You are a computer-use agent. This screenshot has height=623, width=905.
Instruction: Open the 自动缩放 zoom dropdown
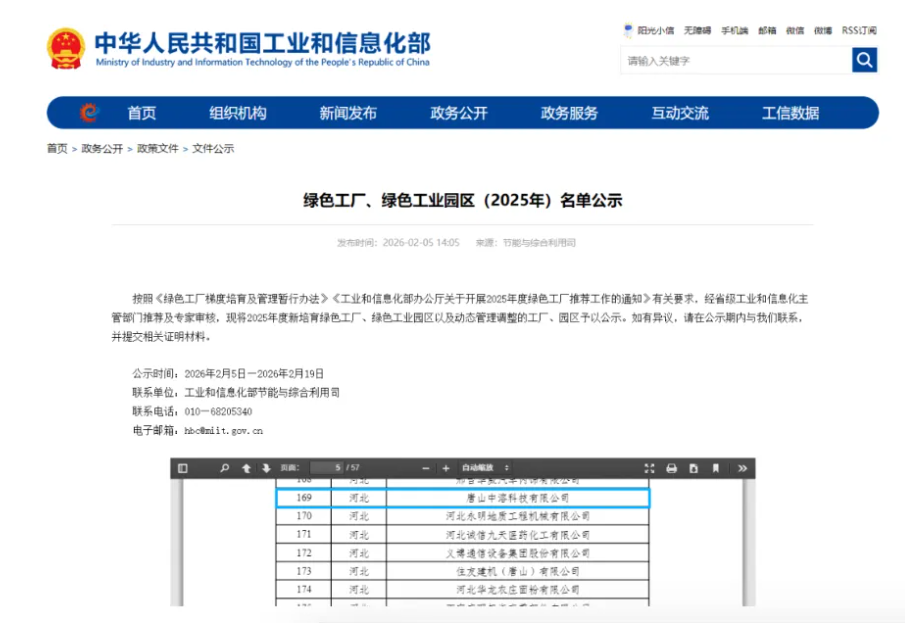click(486, 468)
